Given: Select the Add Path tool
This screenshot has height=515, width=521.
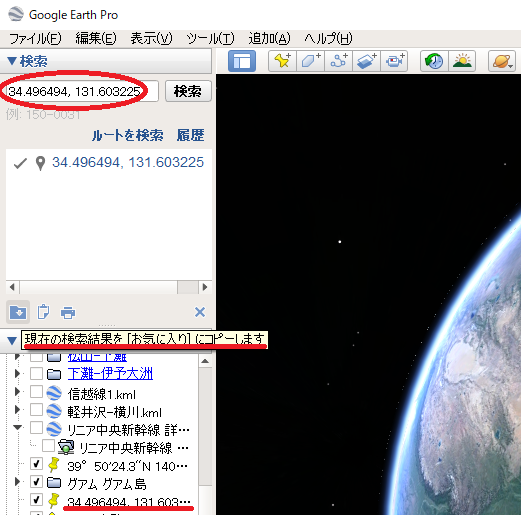Looking at the screenshot, I should coord(338,61).
